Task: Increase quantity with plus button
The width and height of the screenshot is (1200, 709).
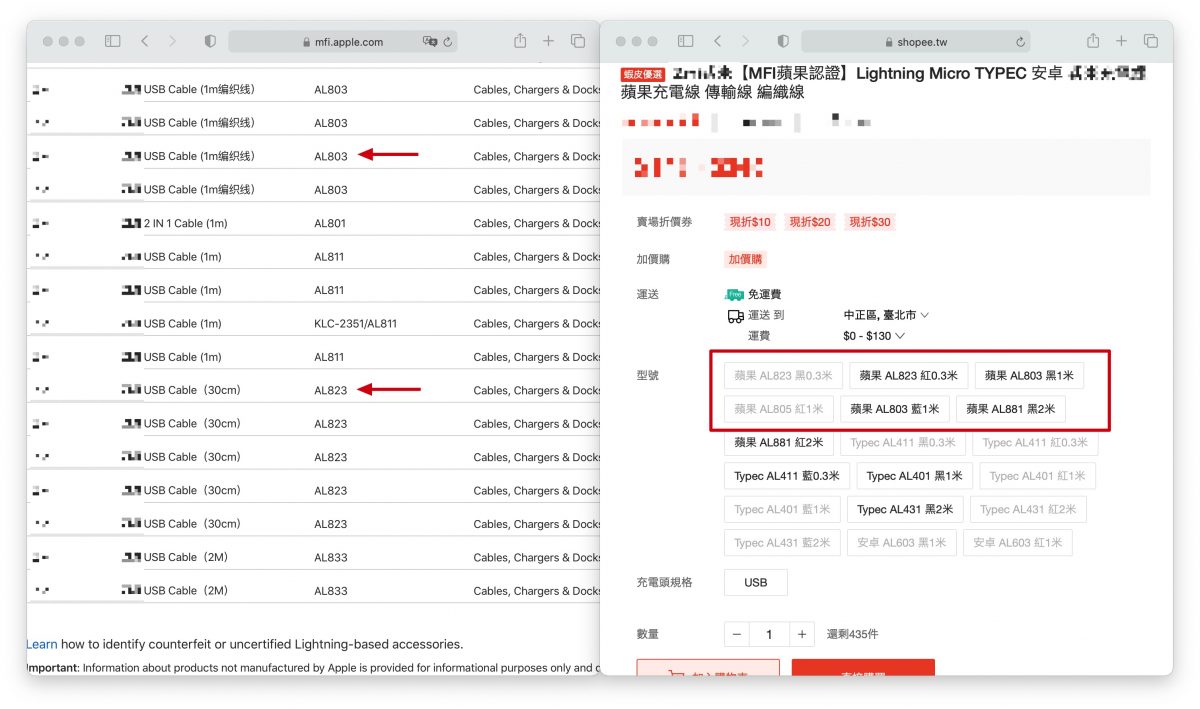Action: [x=802, y=634]
